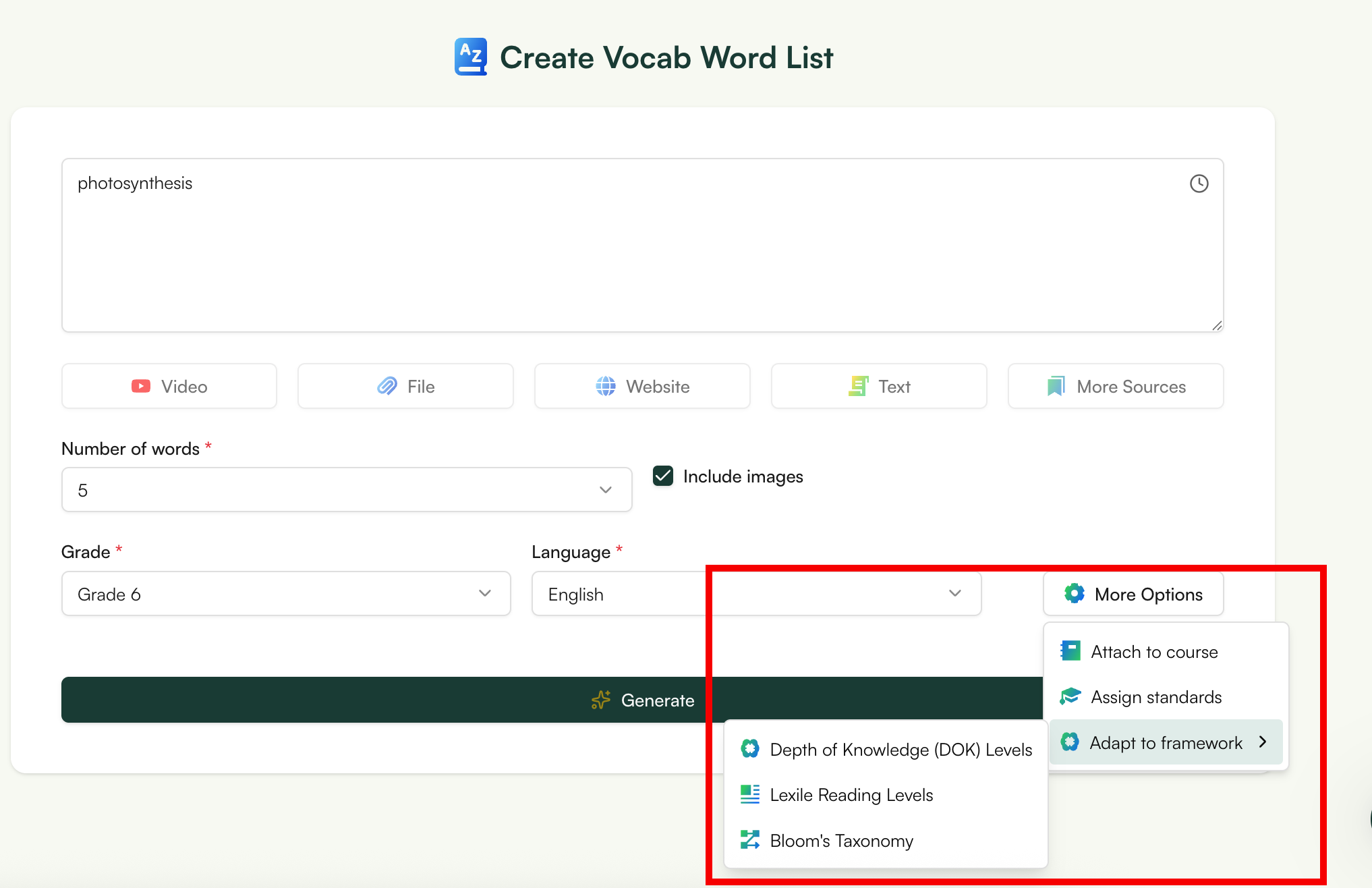Open More Sources via its bookmark icon
Viewport: 1372px width, 888px height.
pyautogui.click(x=1055, y=386)
